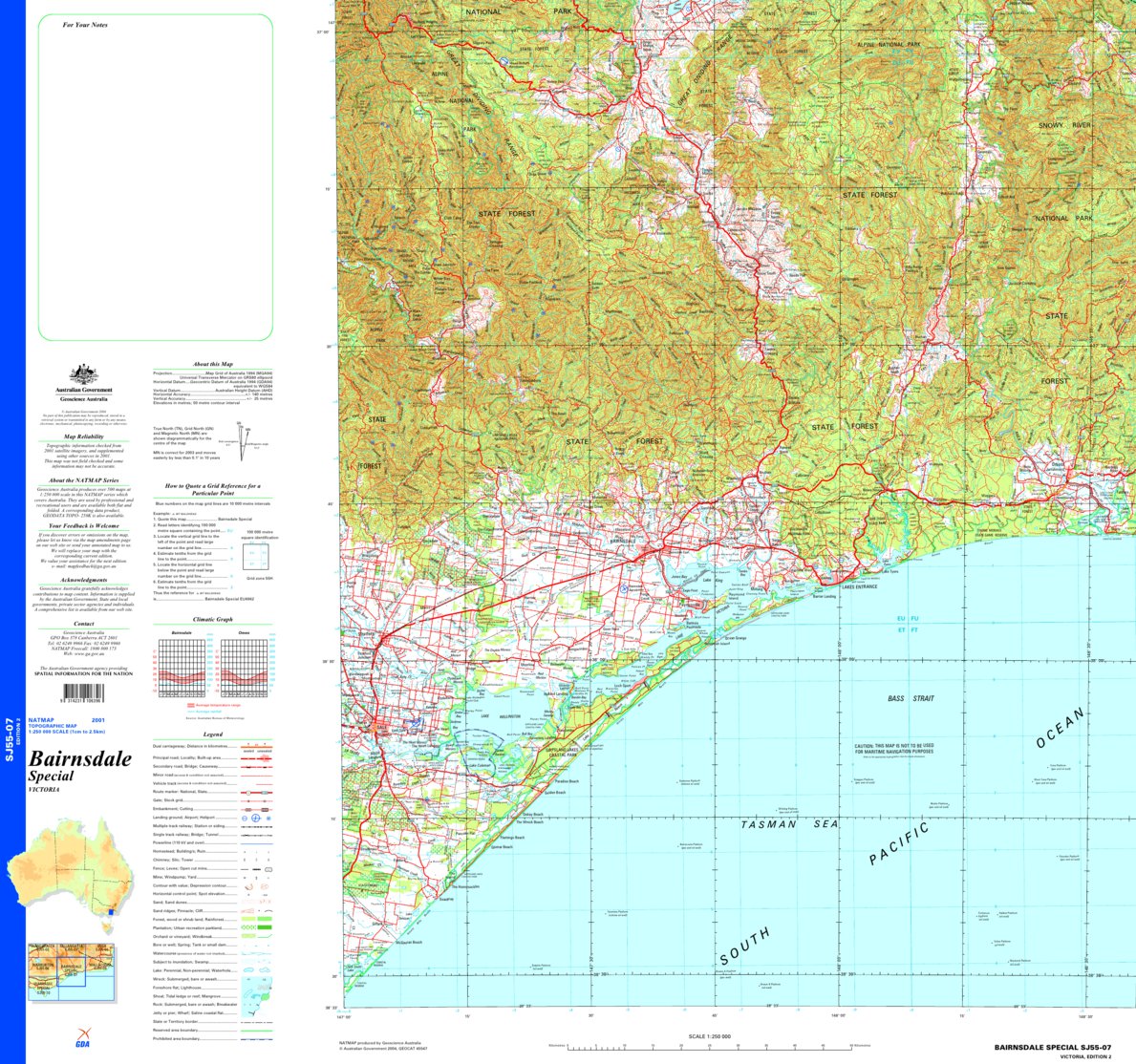Click the "Reserved area boundary" legend row
1136x1064 pixels.
pos(213,1030)
